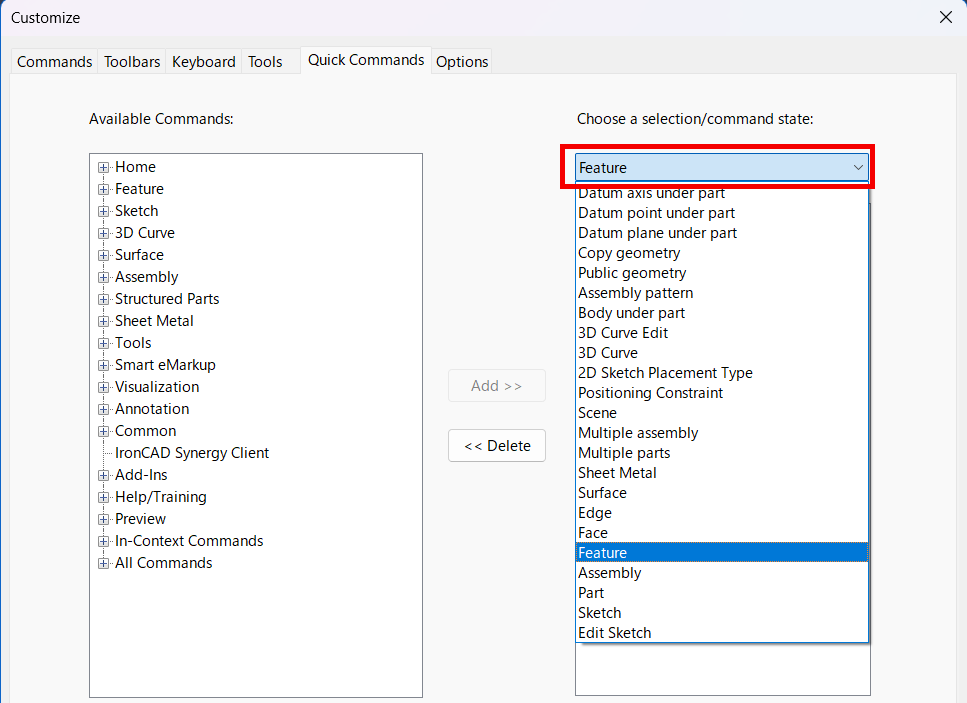Viewport: 967px width, 703px height.
Task: Select 'Public geometry' in the dropdown list
Action: (x=722, y=273)
